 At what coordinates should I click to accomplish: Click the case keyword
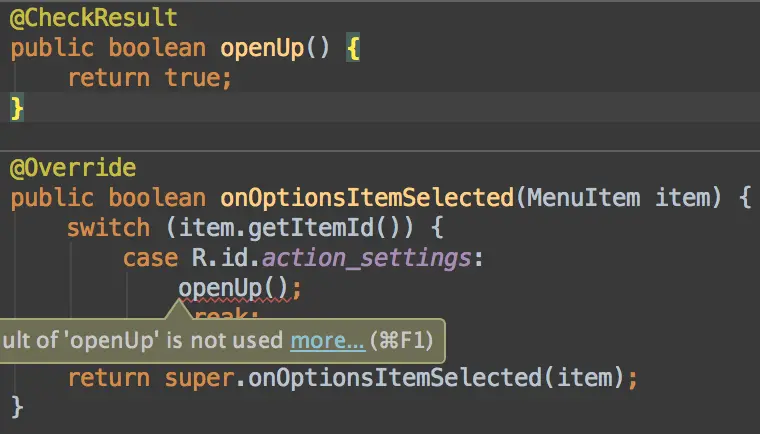click(150, 258)
